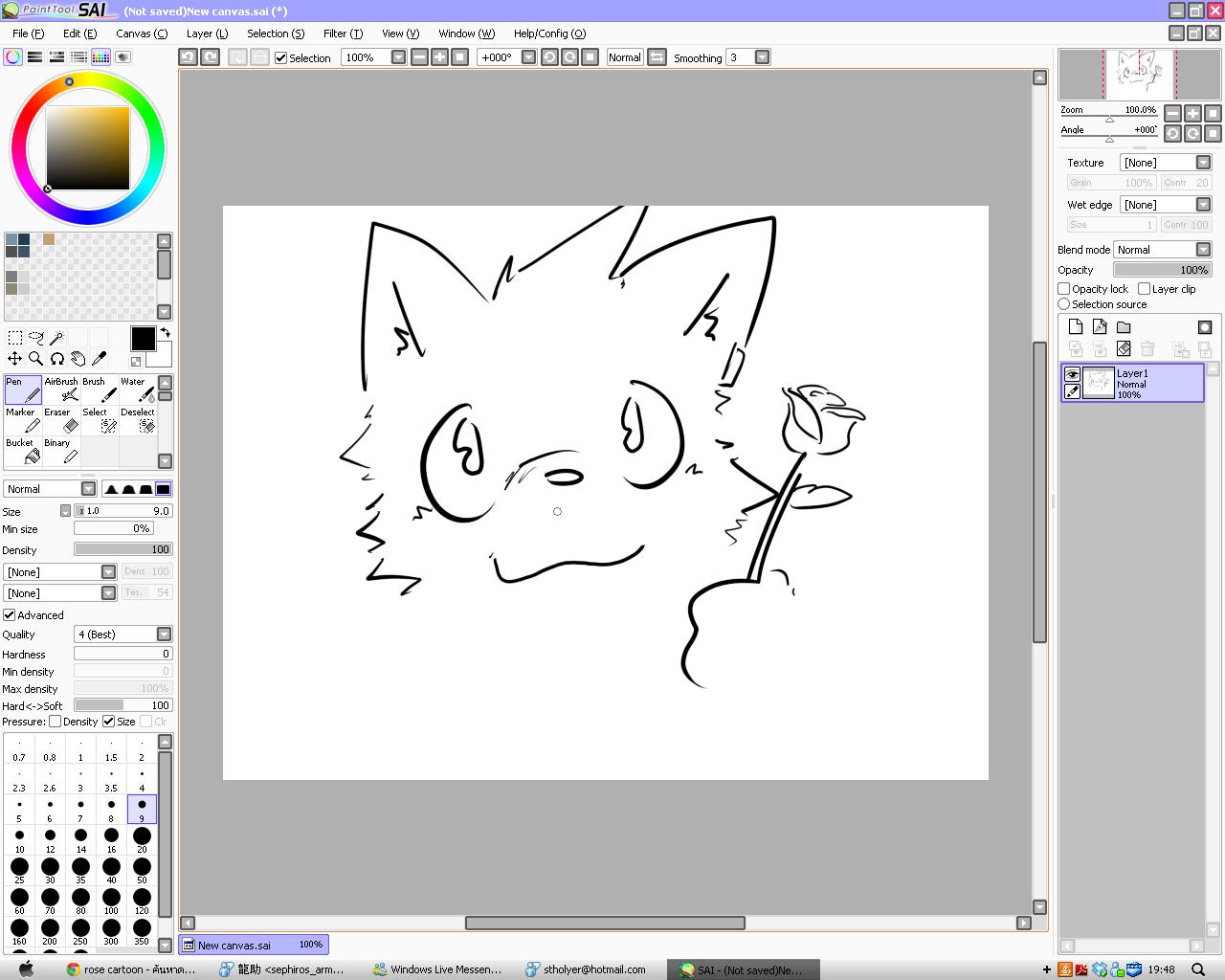
Task: Select the magic wand tool
Action: pyautogui.click(x=57, y=337)
